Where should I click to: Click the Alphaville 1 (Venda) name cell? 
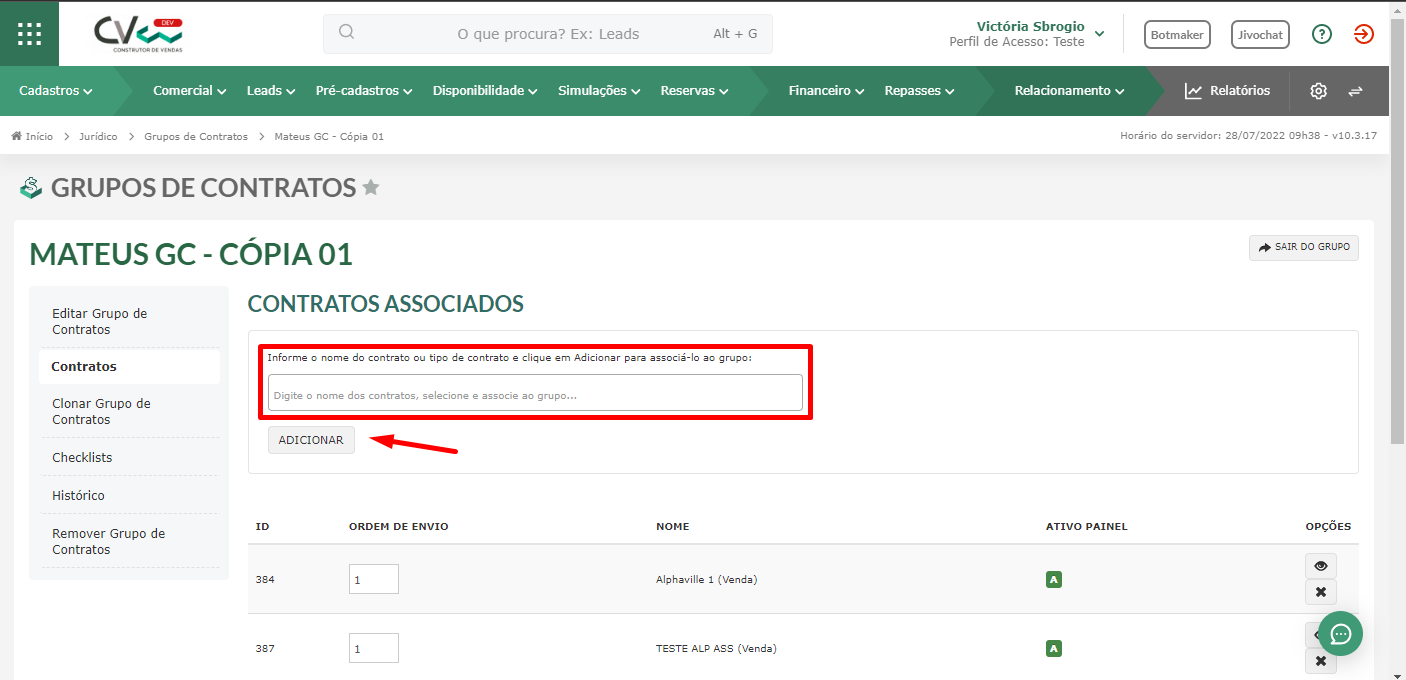pos(707,579)
